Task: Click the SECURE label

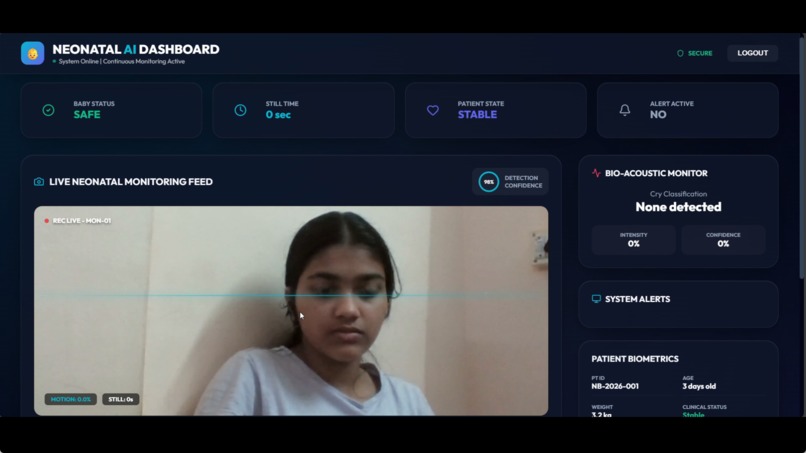Action: (x=700, y=53)
